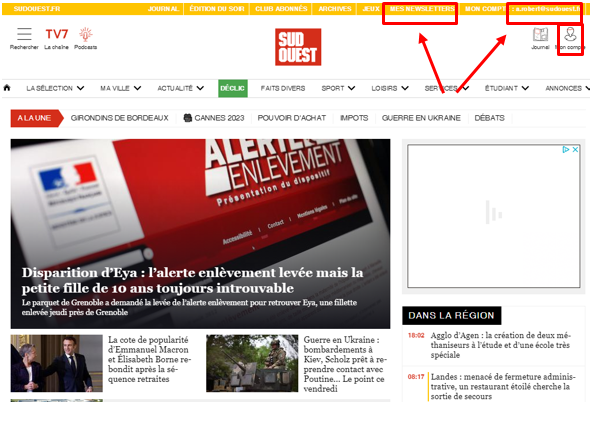Click the advertisement banner area
596x426 pixels.
tap(493, 216)
